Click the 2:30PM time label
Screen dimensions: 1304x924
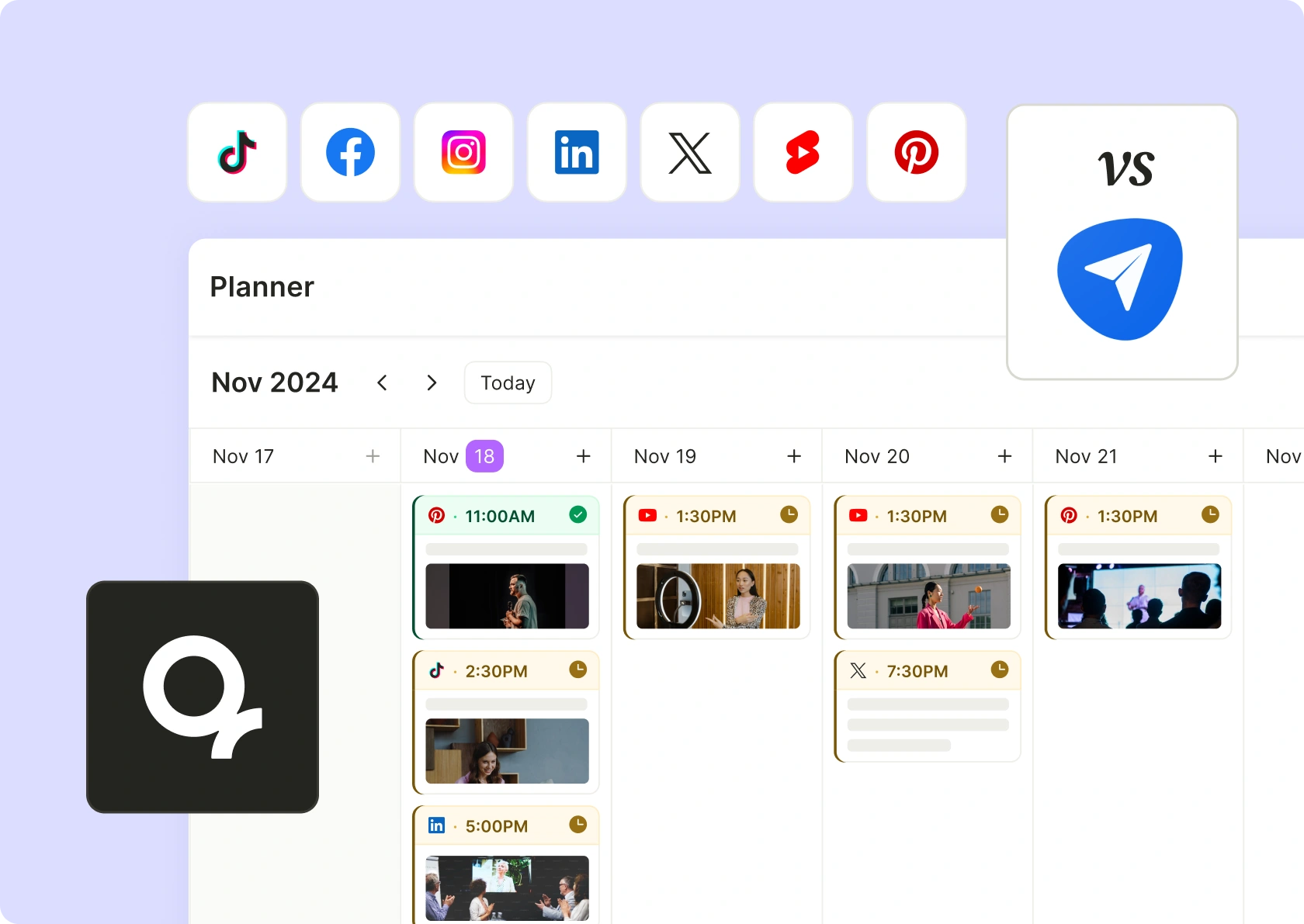pos(497,671)
